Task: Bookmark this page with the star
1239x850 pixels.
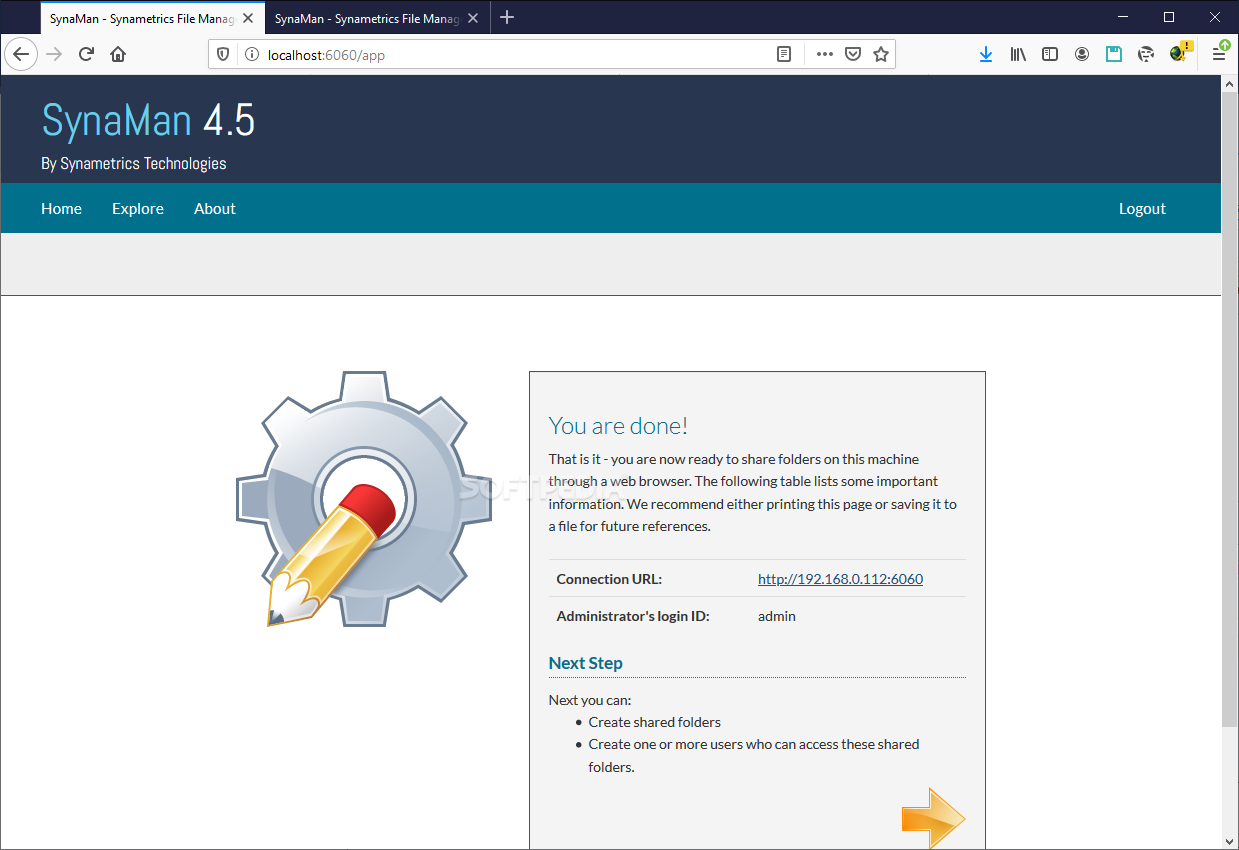Action: click(x=881, y=55)
